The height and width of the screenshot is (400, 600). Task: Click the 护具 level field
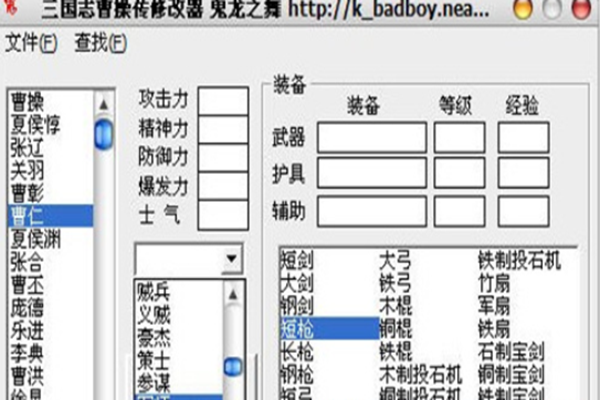458,172
